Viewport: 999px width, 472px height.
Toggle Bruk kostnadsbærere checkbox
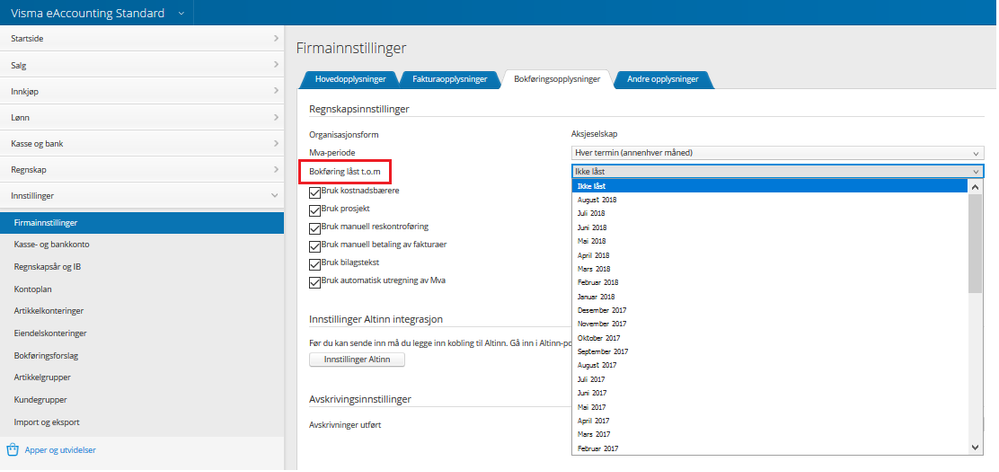tap(315, 192)
